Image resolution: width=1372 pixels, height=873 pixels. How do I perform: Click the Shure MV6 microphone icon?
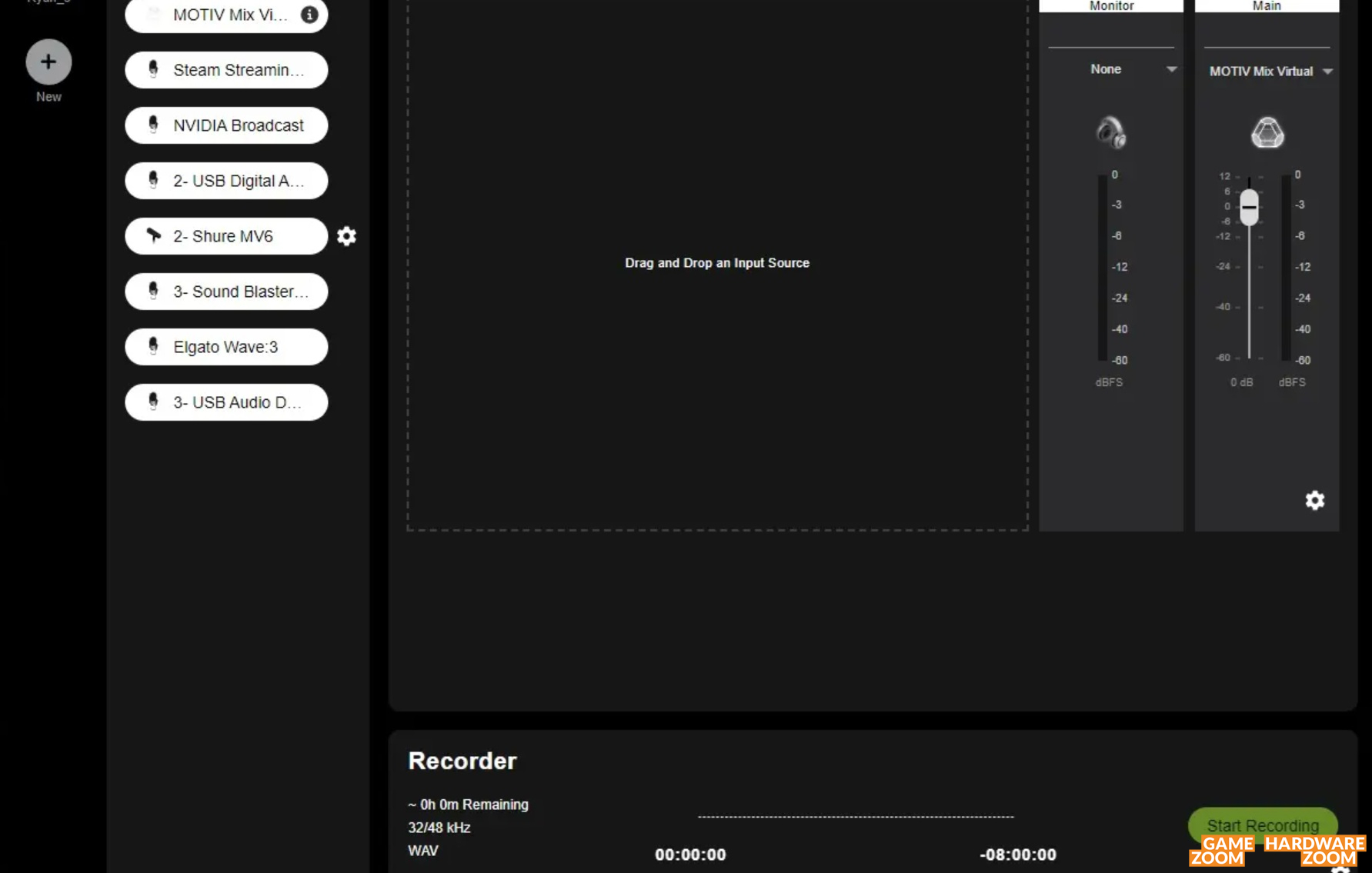pyautogui.click(x=154, y=235)
